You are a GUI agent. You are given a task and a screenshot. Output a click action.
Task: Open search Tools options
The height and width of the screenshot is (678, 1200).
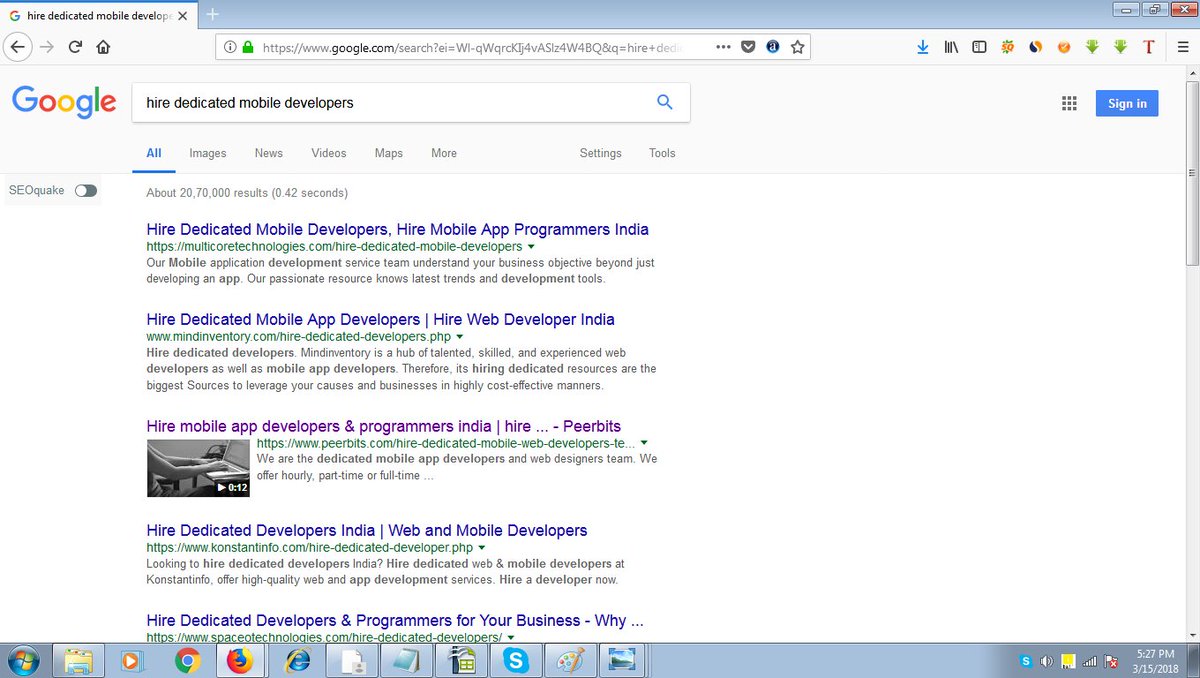coord(662,153)
